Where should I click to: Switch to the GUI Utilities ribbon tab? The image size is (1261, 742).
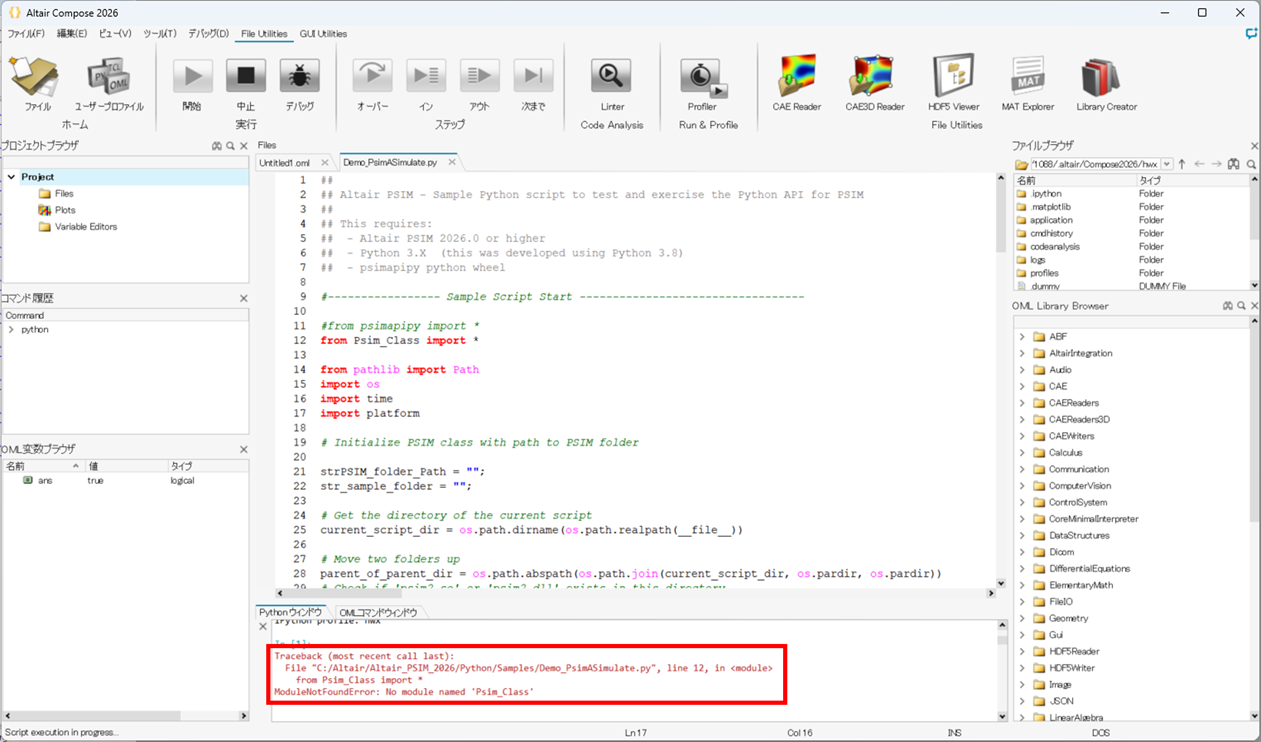323,34
